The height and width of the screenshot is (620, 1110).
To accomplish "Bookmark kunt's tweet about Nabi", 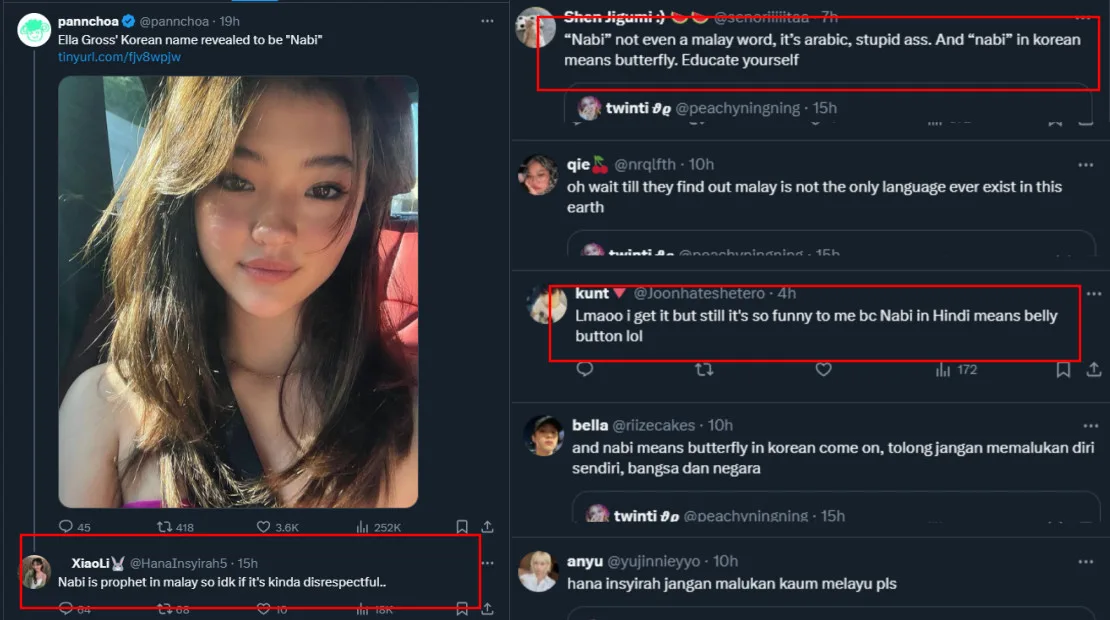I will [x=1064, y=370].
